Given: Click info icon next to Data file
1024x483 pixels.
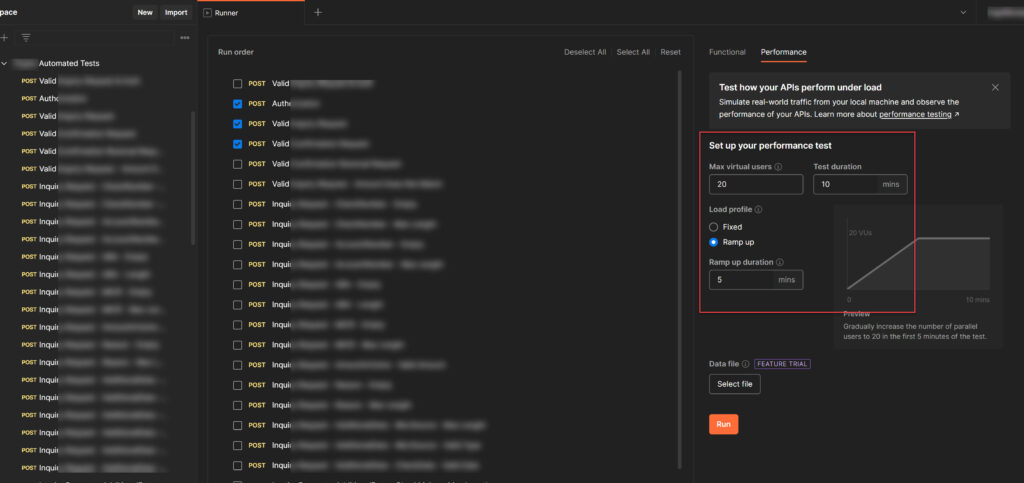Looking at the screenshot, I should pyautogui.click(x=745, y=364).
